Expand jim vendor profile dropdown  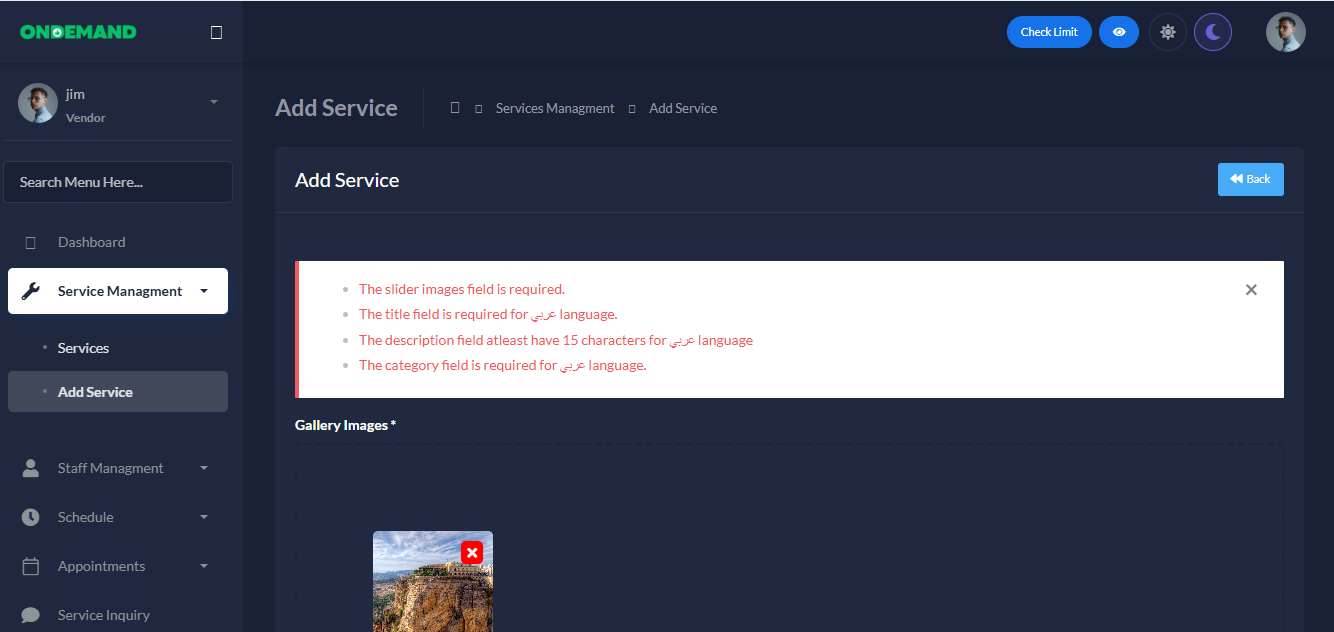click(x=213, y=102)
